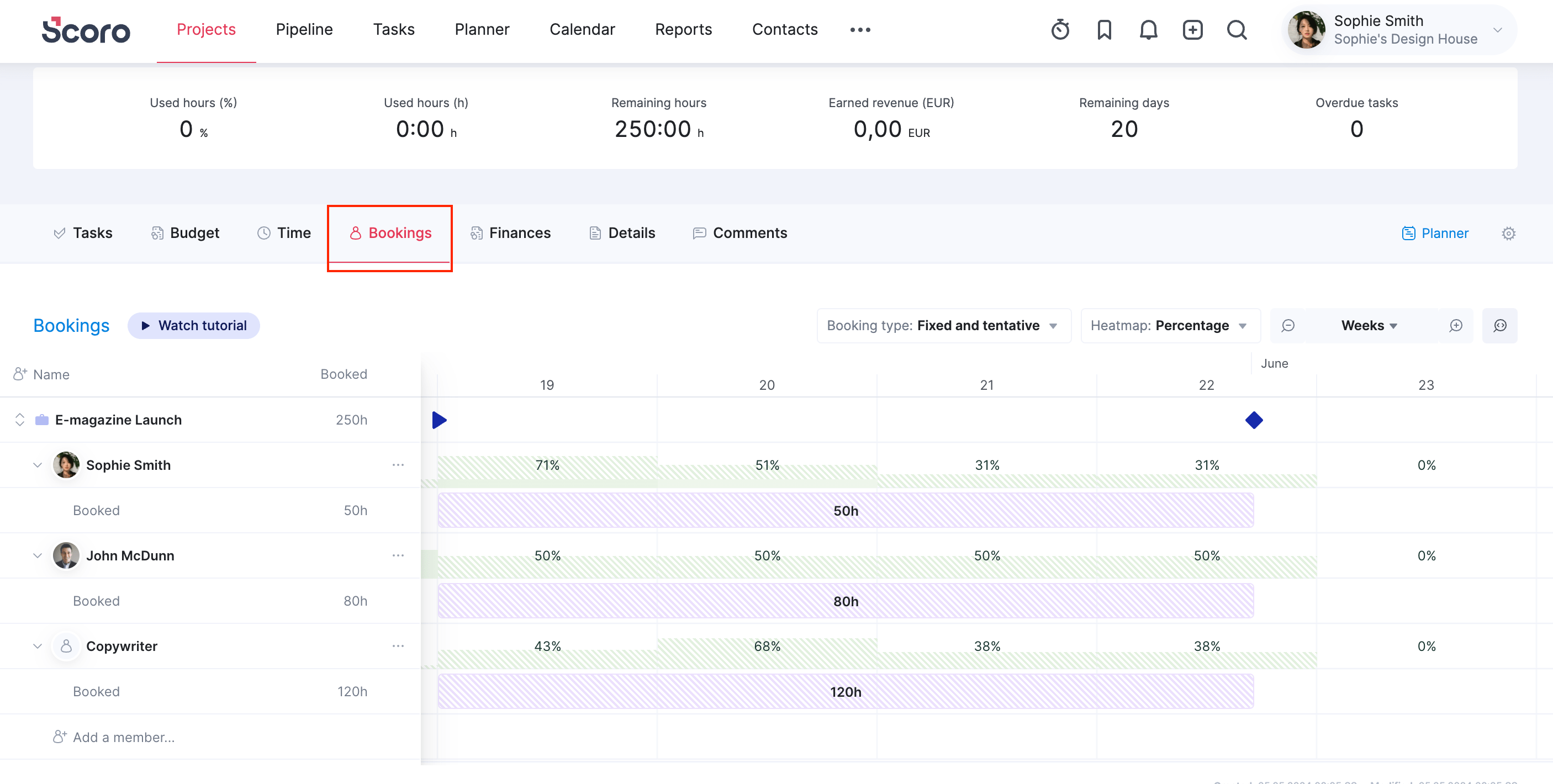Open the more options dots for Copywriter
The height and width of the screenshot is (784, 1553).
tap(398, 645)
